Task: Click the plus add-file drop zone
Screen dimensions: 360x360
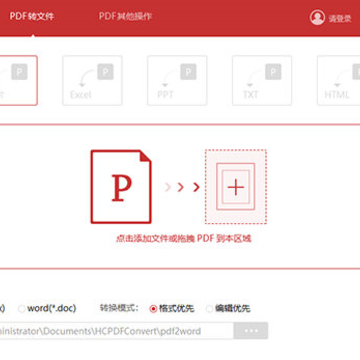Action: coord(236,187)
